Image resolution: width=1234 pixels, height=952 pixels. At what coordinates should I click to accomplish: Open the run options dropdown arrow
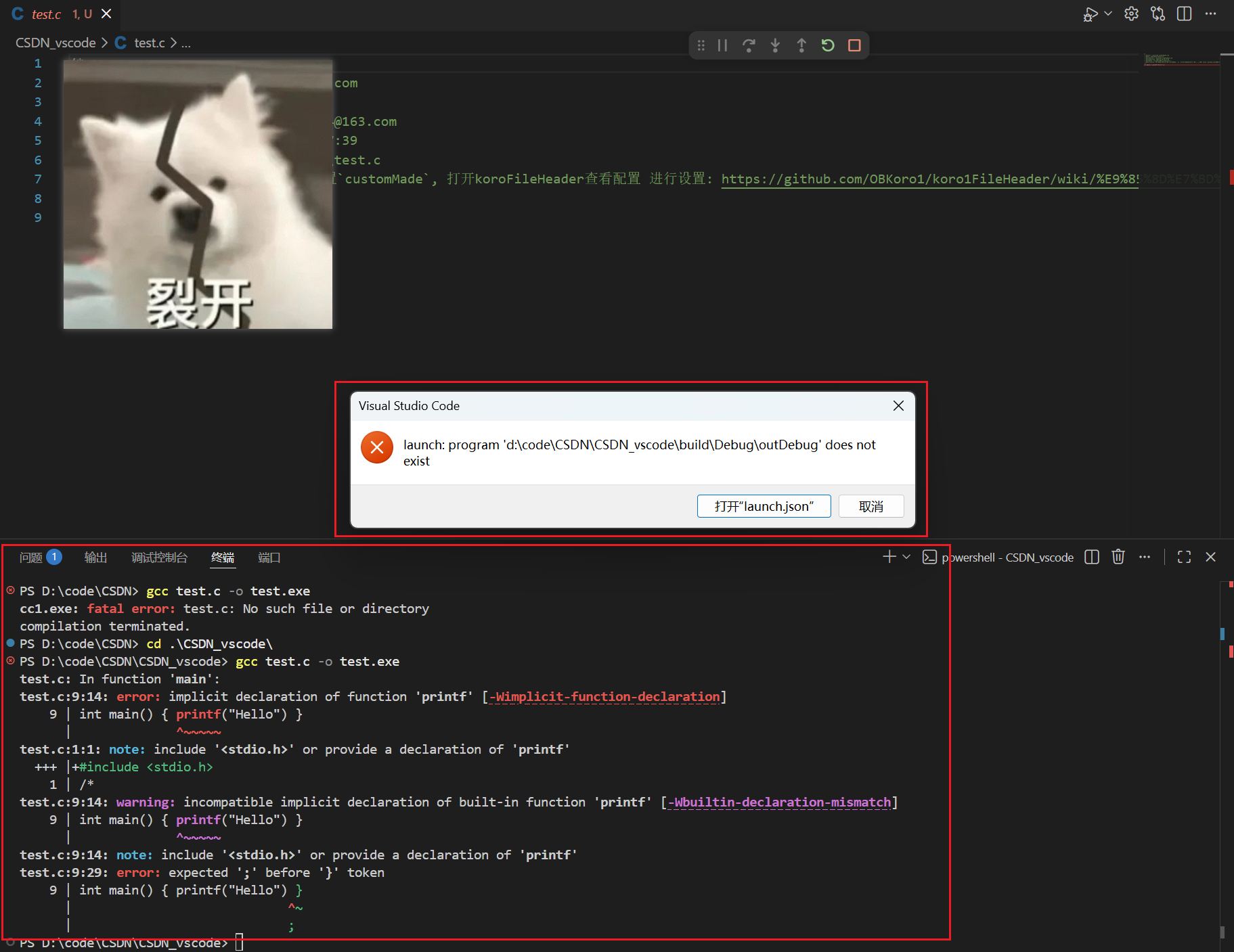click(1108, 14)
